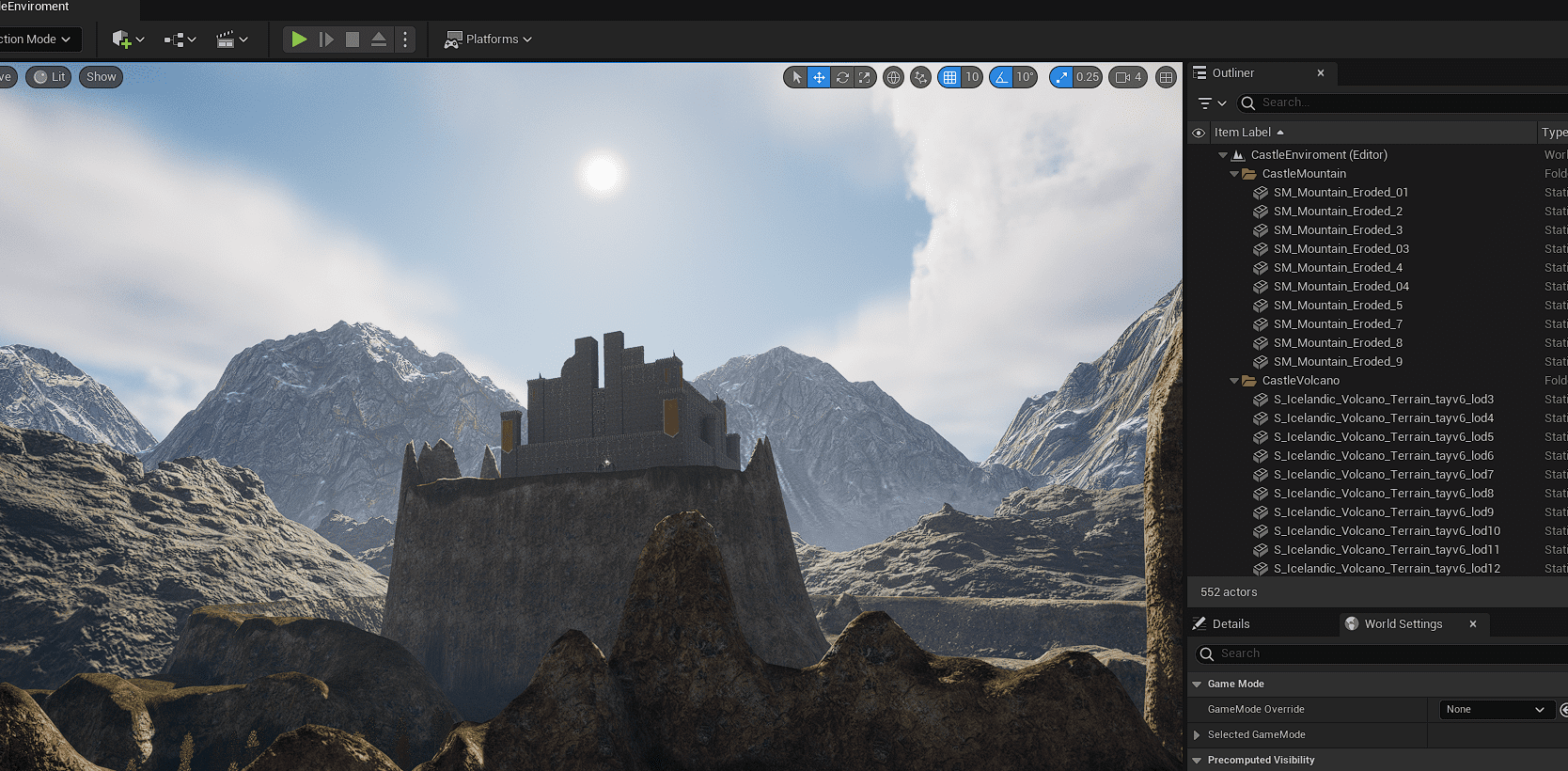Switch to the Details tab
Viewport: 1568px width, 771px height.
coord(1230,624)
